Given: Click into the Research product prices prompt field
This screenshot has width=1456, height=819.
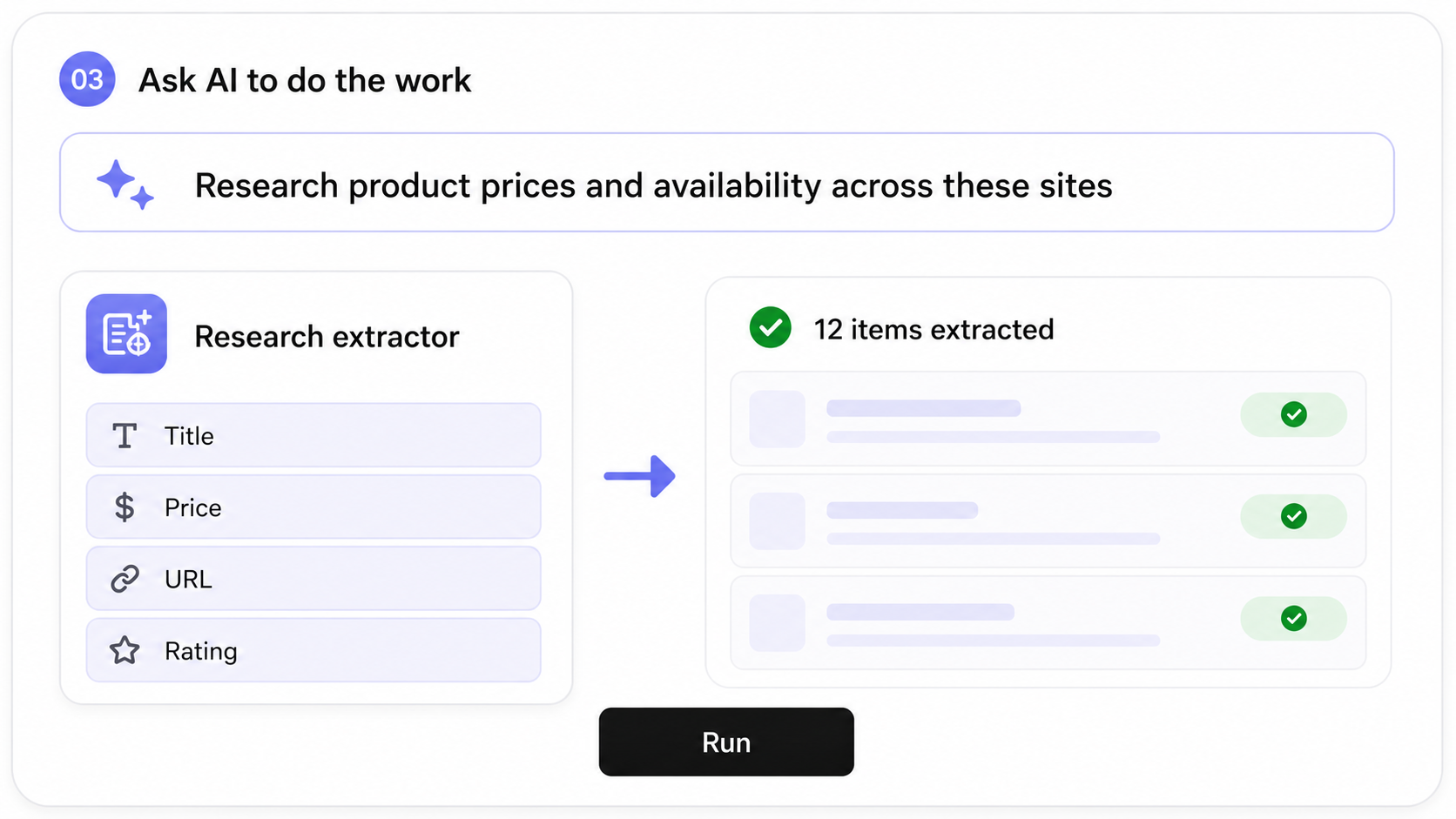Looking at the screenshot, I should pos(727,183).
